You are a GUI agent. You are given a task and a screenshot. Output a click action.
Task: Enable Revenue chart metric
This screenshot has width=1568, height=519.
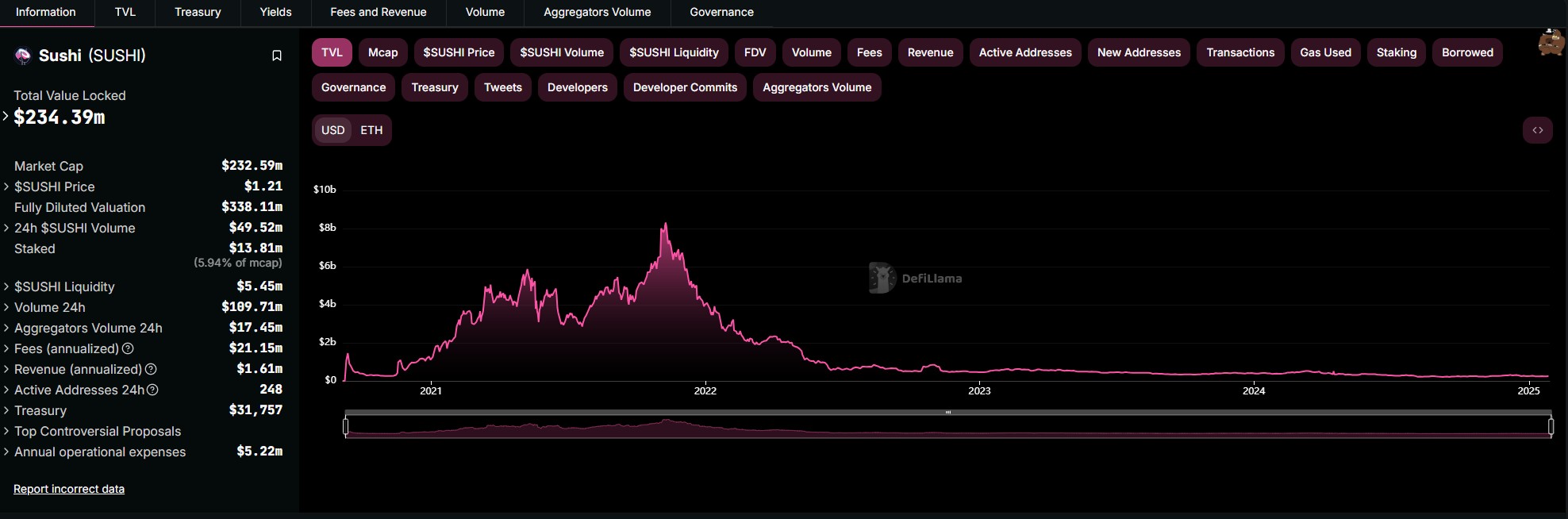[x=930, y=52]
